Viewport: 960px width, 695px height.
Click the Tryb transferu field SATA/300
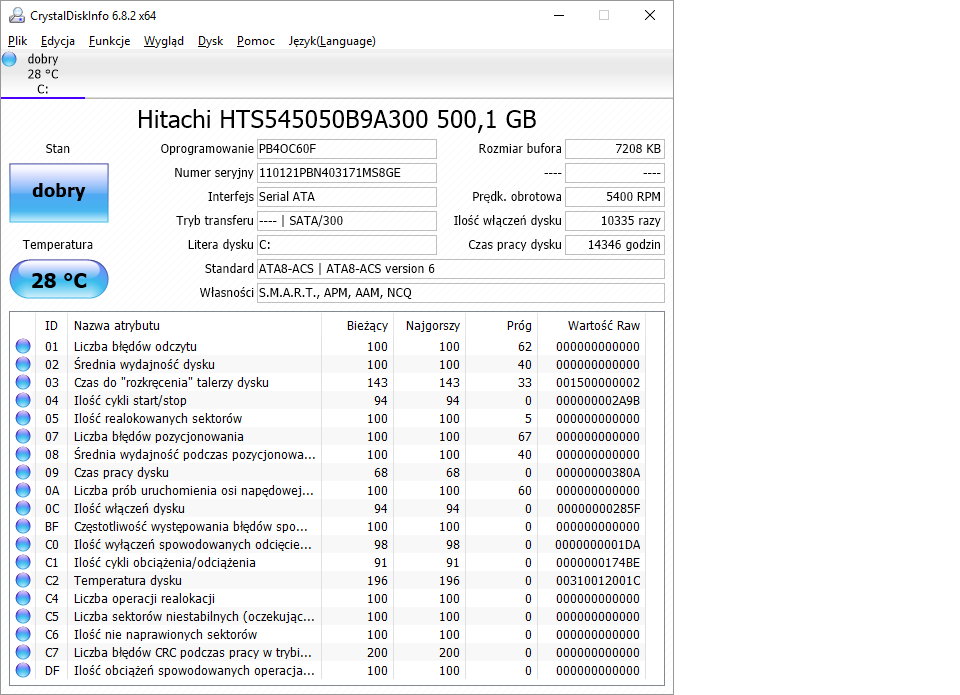347,220
